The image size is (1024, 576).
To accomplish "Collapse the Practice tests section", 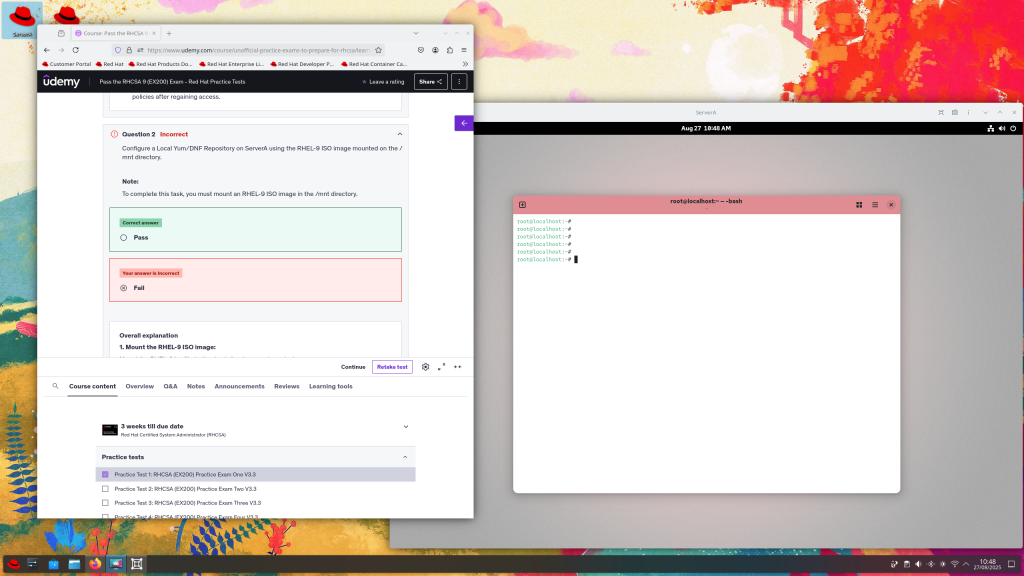I will point(406,457).
